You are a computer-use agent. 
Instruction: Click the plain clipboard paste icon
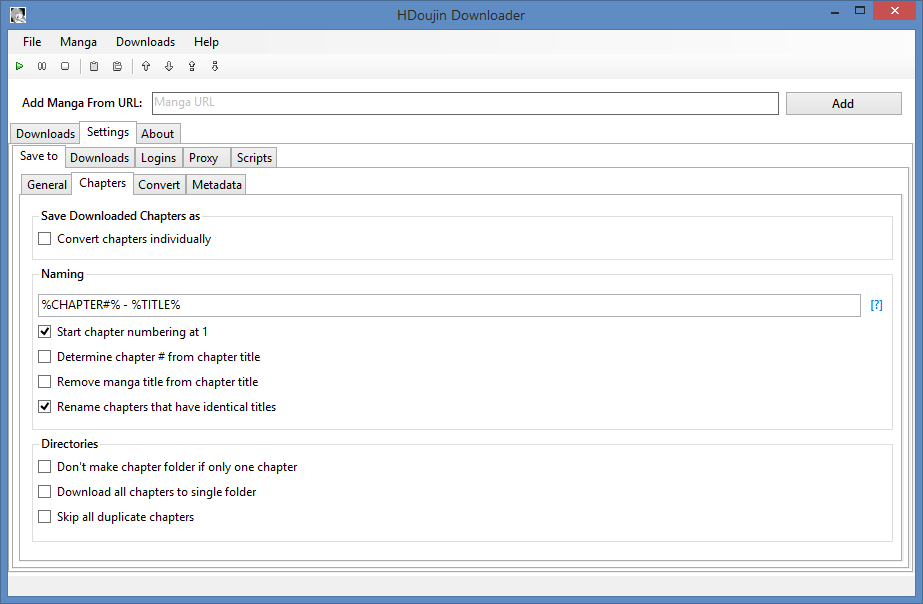(94, 66)
